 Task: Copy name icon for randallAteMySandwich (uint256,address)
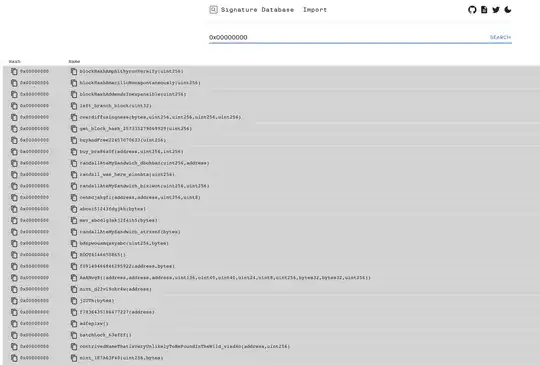(74, 163)
